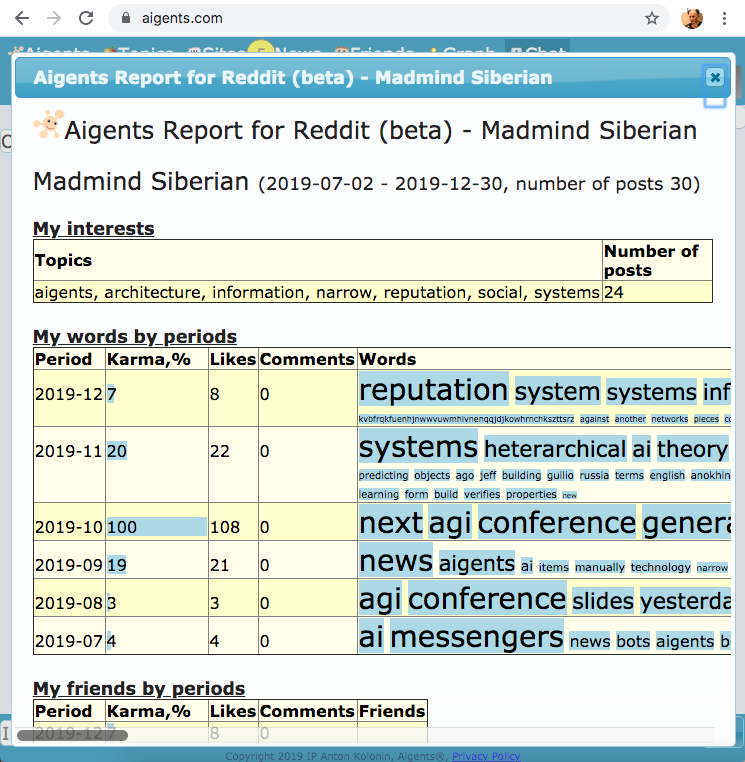Click the date range '2019-07-02 - 2019-12-30' text
This screenshot has height=762, width=745.
(x=383, y=184)
